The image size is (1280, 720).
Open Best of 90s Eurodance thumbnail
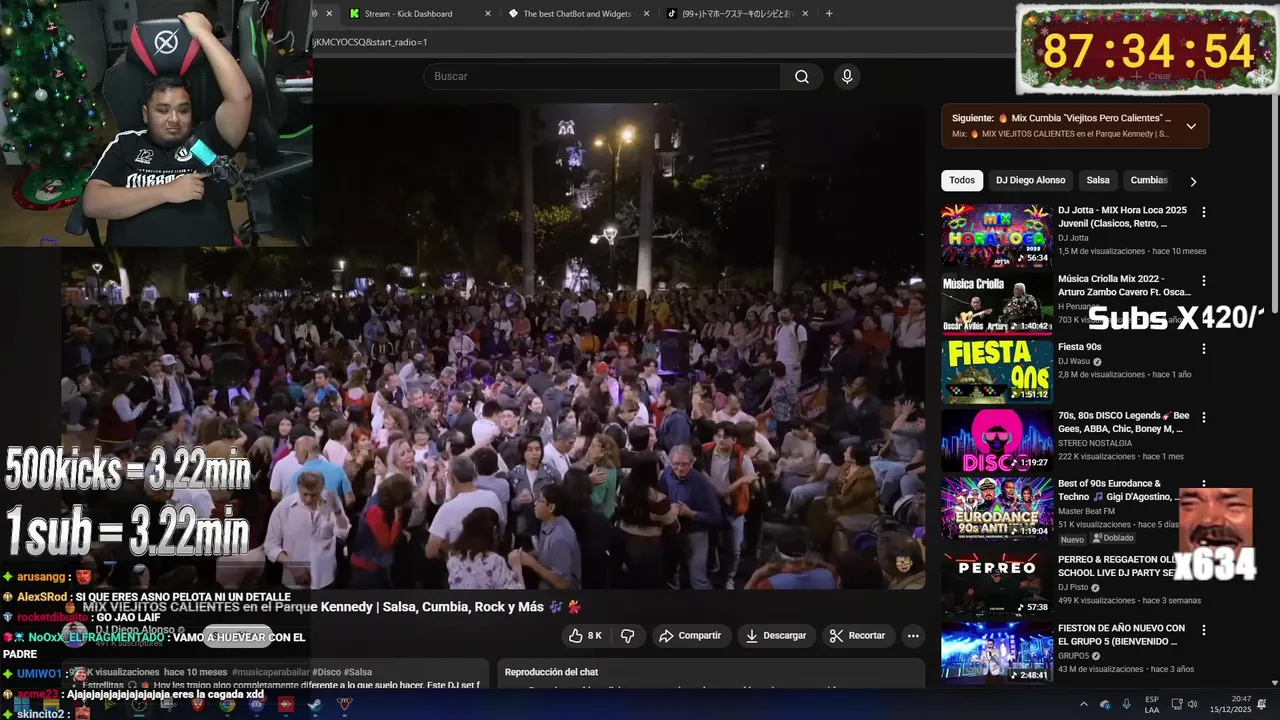tap(996, 508)
